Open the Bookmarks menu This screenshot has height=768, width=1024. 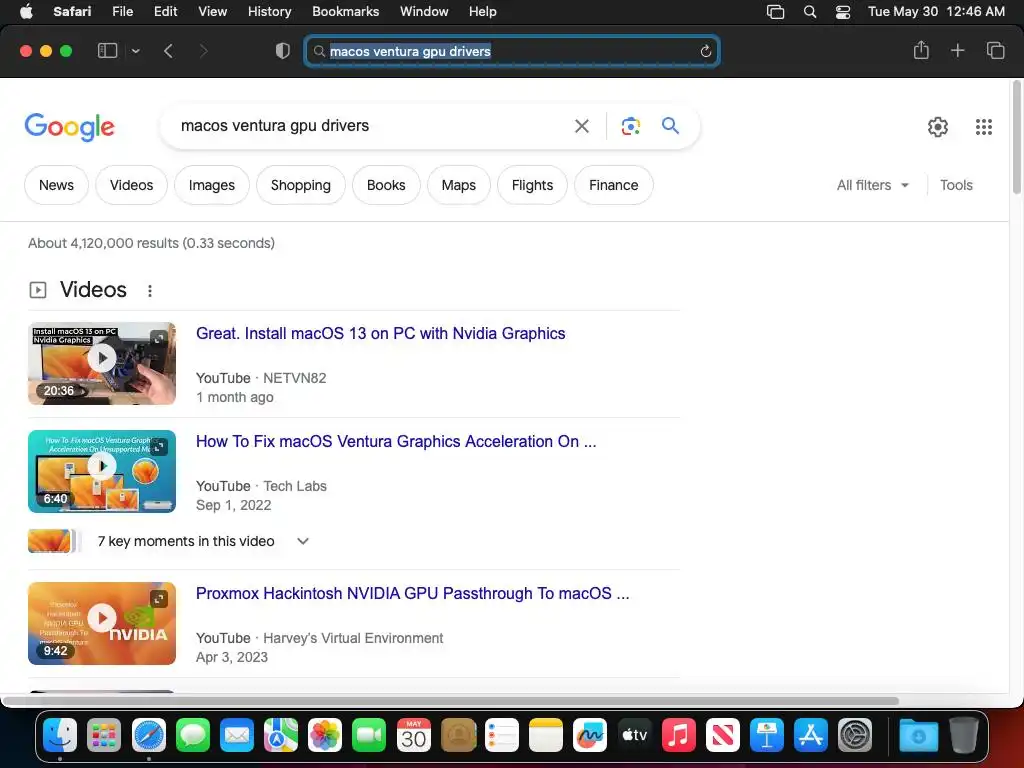[345, 12]
